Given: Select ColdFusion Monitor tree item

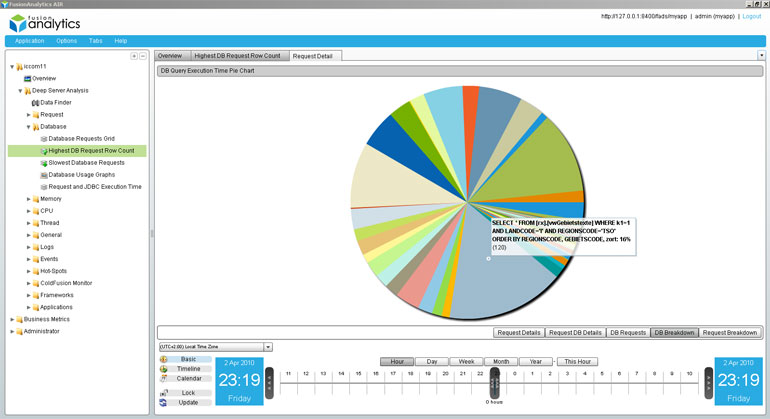Looking at the screenshot, I should [66, 283].
